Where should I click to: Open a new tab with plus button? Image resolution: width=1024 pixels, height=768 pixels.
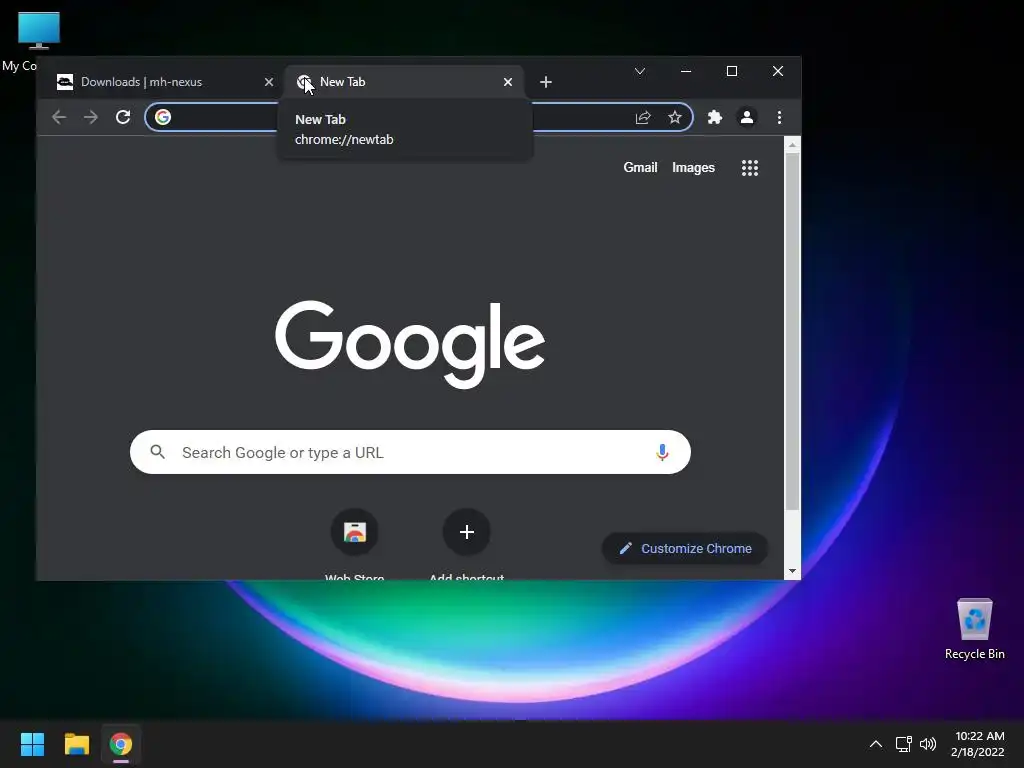(x=546, y=82)
